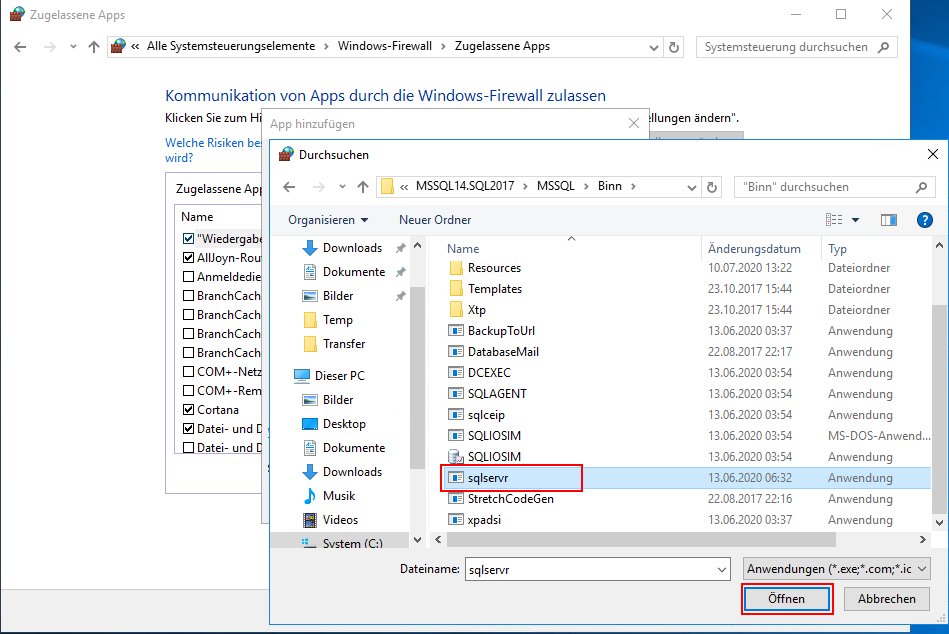This screenshot has height=634, width=949.
Task: Sort files by Name column
Action: pyautogui.click(x=463, y=249)
